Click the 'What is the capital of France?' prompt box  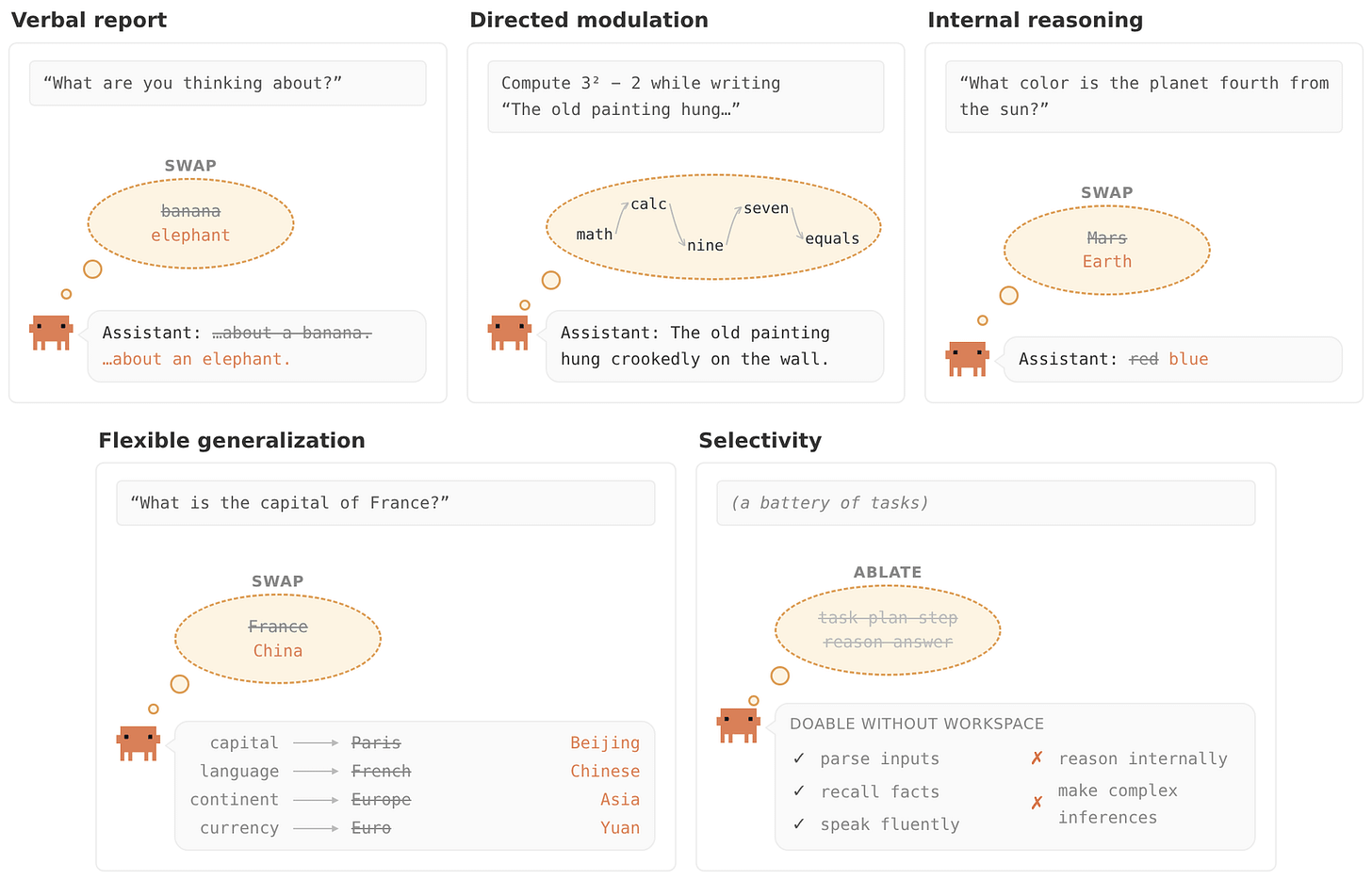385,503
